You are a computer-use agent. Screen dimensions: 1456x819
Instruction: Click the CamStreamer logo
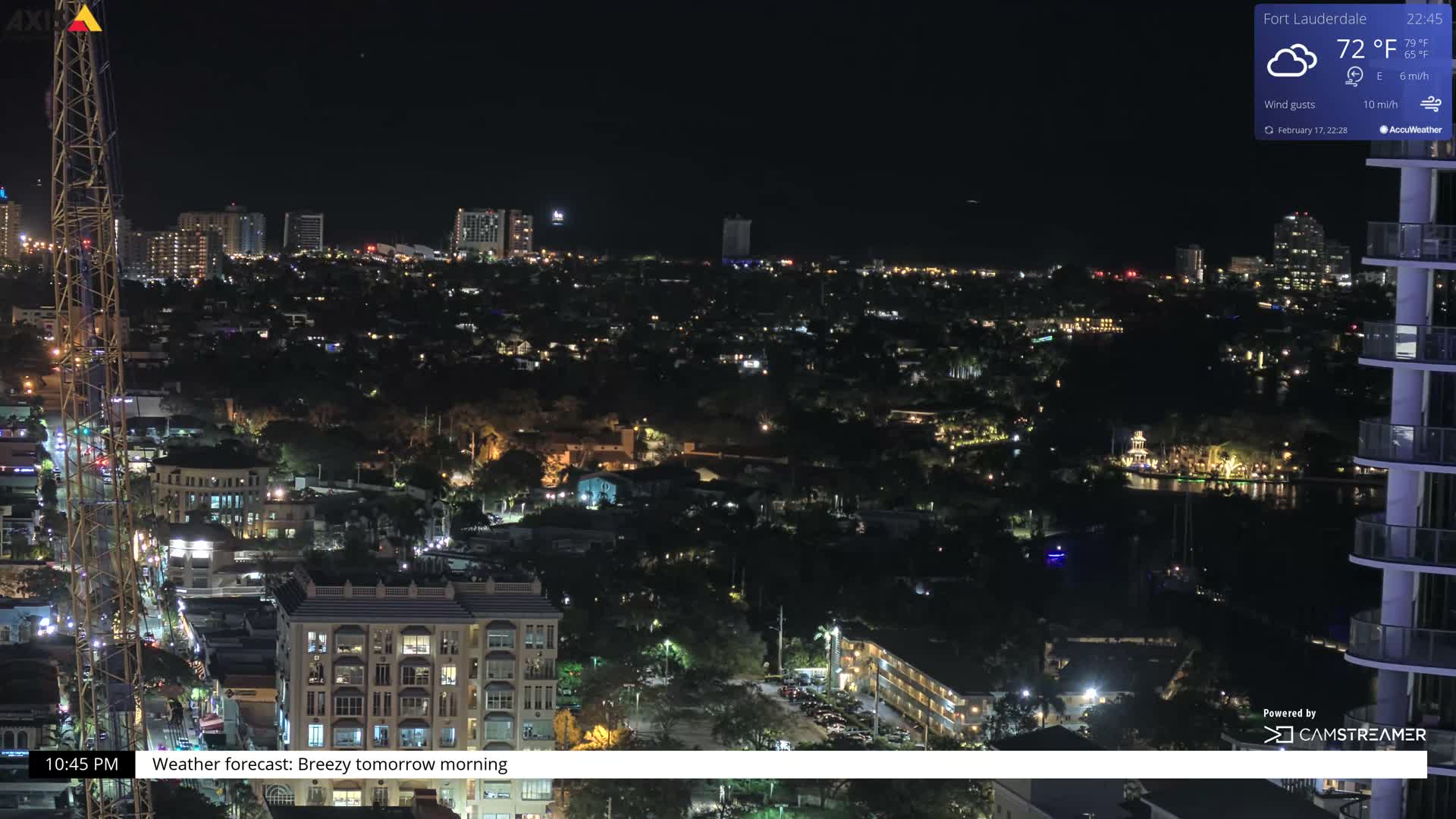pos(1345,734)
